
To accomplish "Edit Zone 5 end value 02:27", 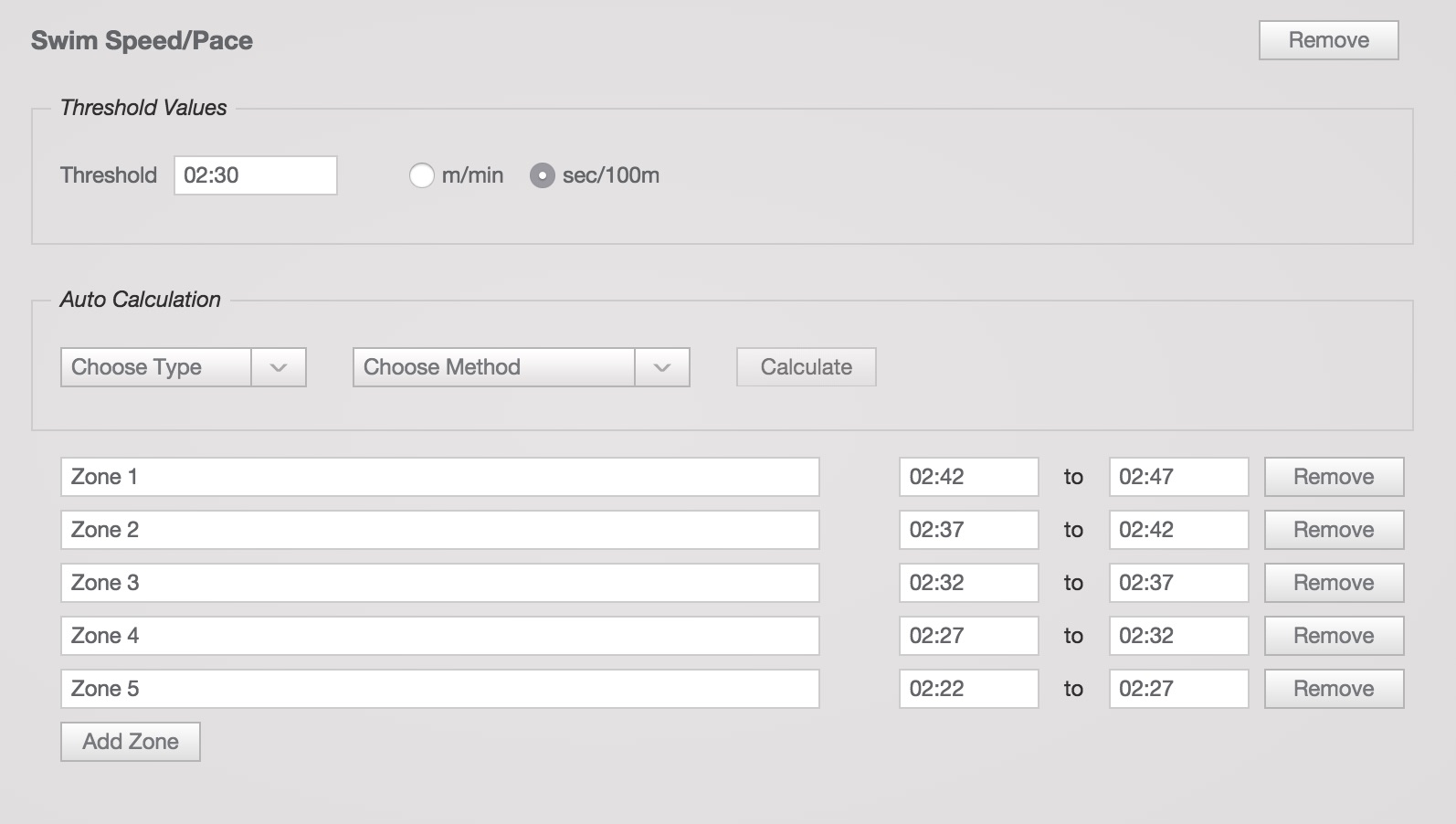I will point(1179,689).
